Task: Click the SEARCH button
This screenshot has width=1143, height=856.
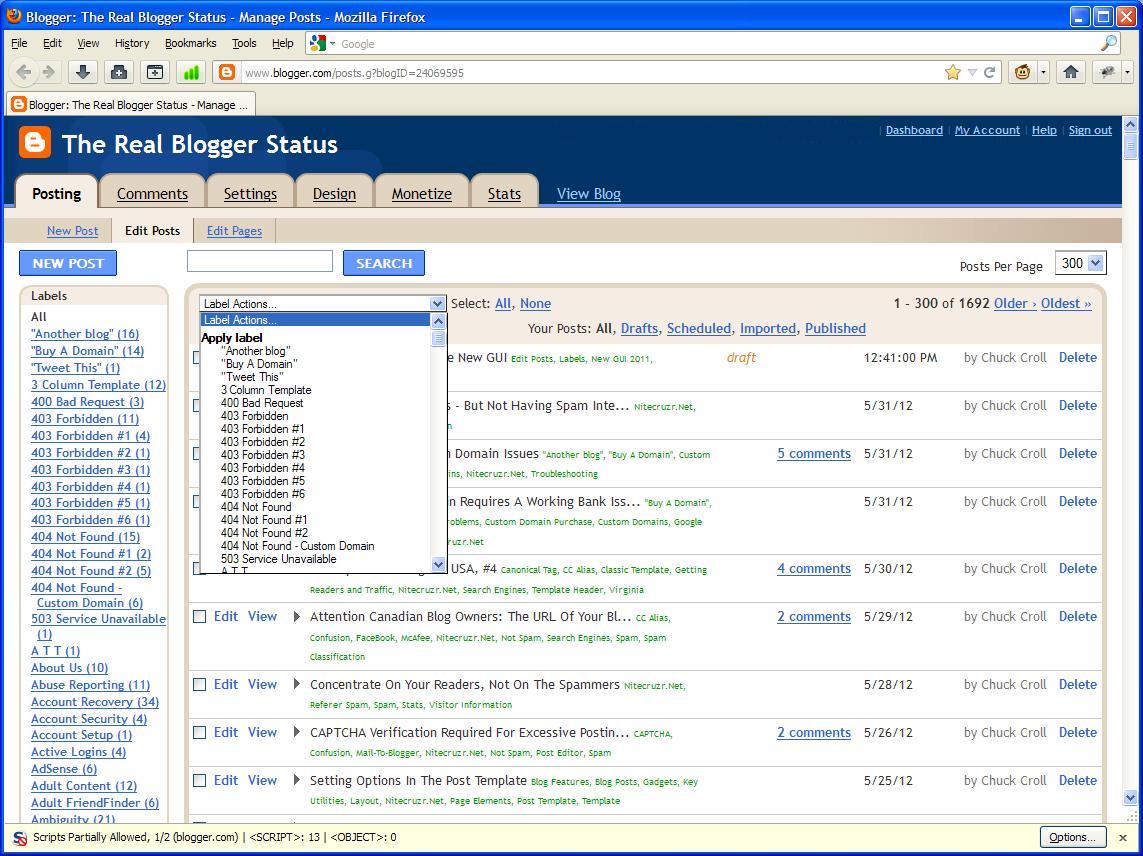Action: point(383,262)
